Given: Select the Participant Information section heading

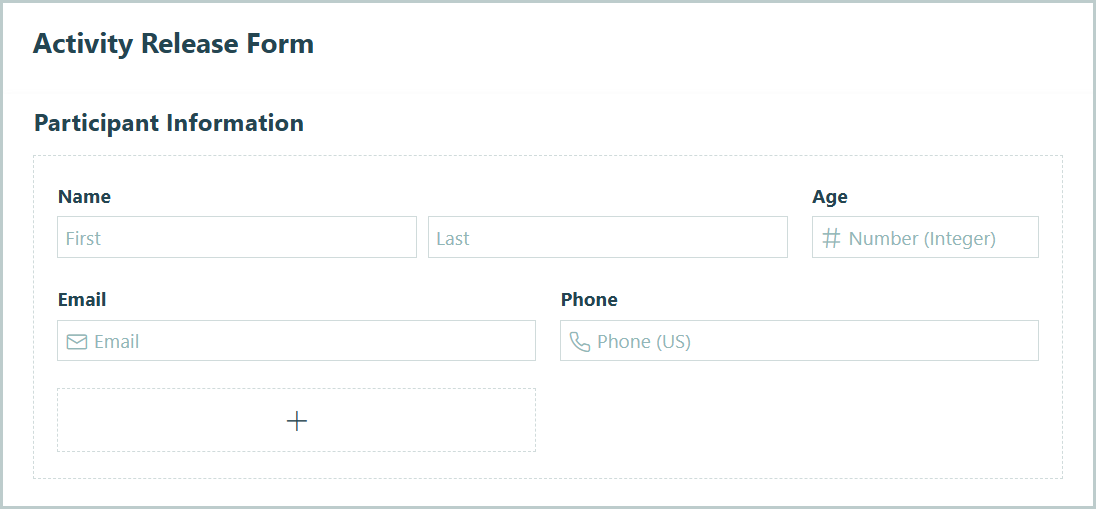Looking at the screenshot, I should pyautogui.click(x=169, y=123).
